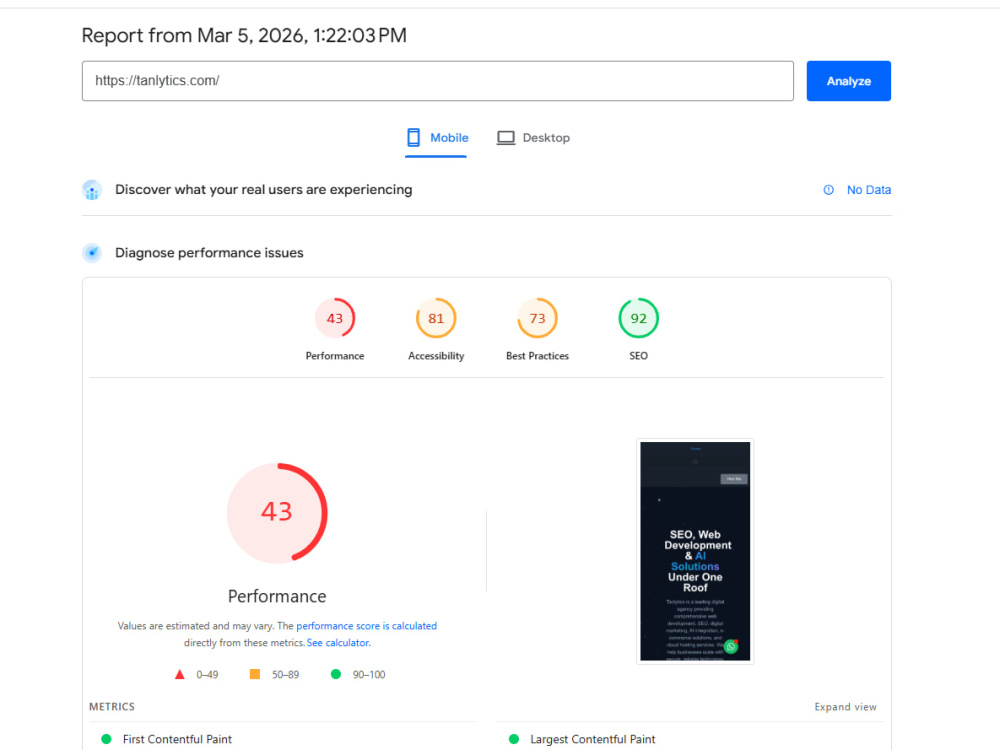This screenshot has width=1000, height=750.
Task: Click the info icon beside No Data
Action: (x=828, y=190)
